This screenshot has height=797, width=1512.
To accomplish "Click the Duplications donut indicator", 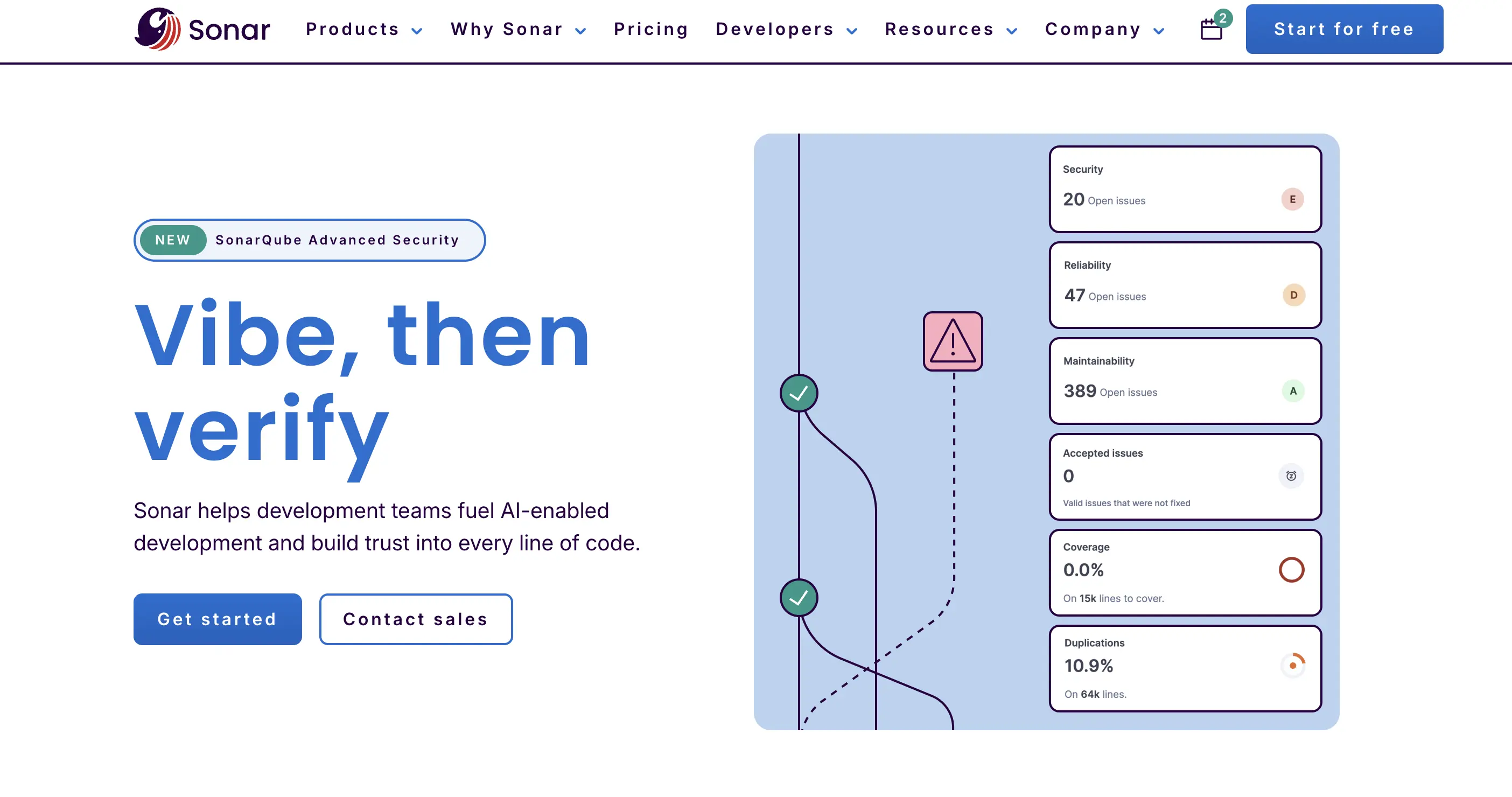I will pos(1292,666).
